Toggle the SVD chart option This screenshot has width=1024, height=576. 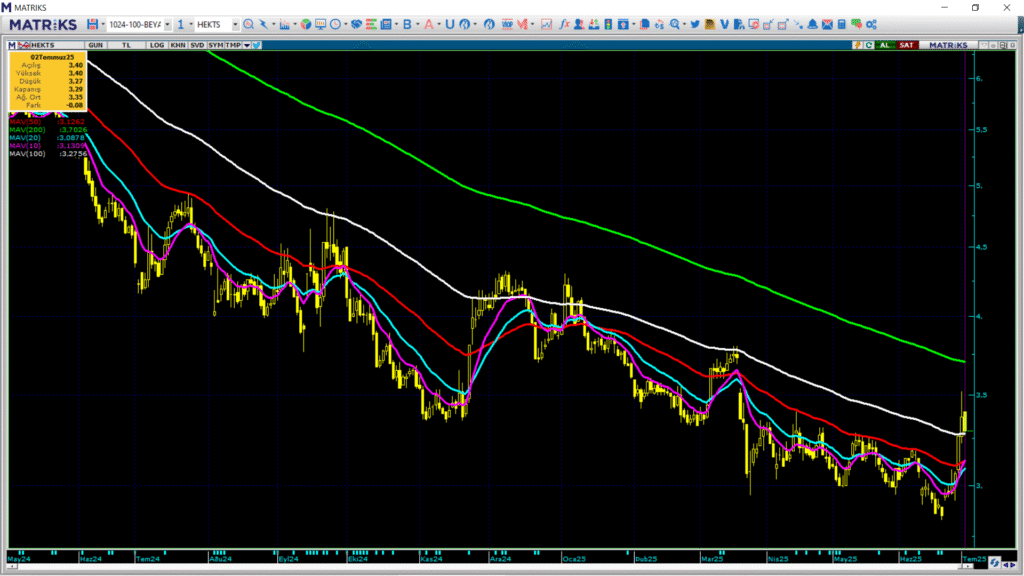[x=197, y=45]
